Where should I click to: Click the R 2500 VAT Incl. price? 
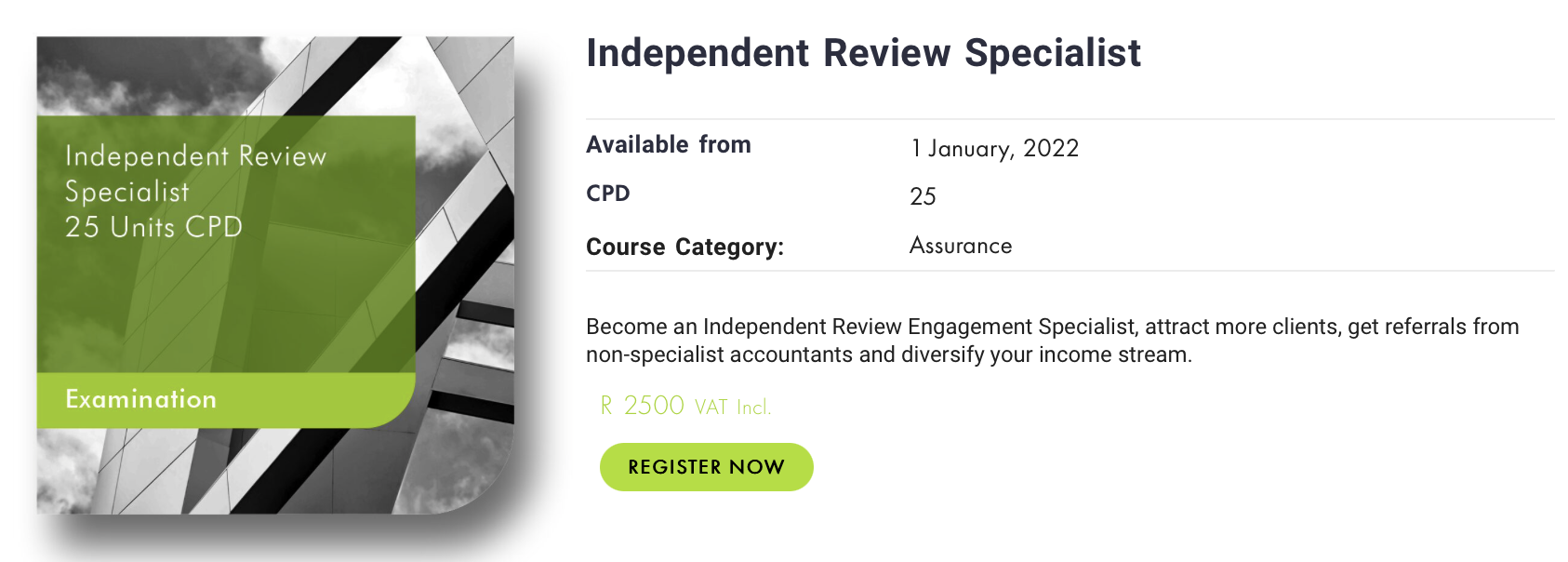685,406
